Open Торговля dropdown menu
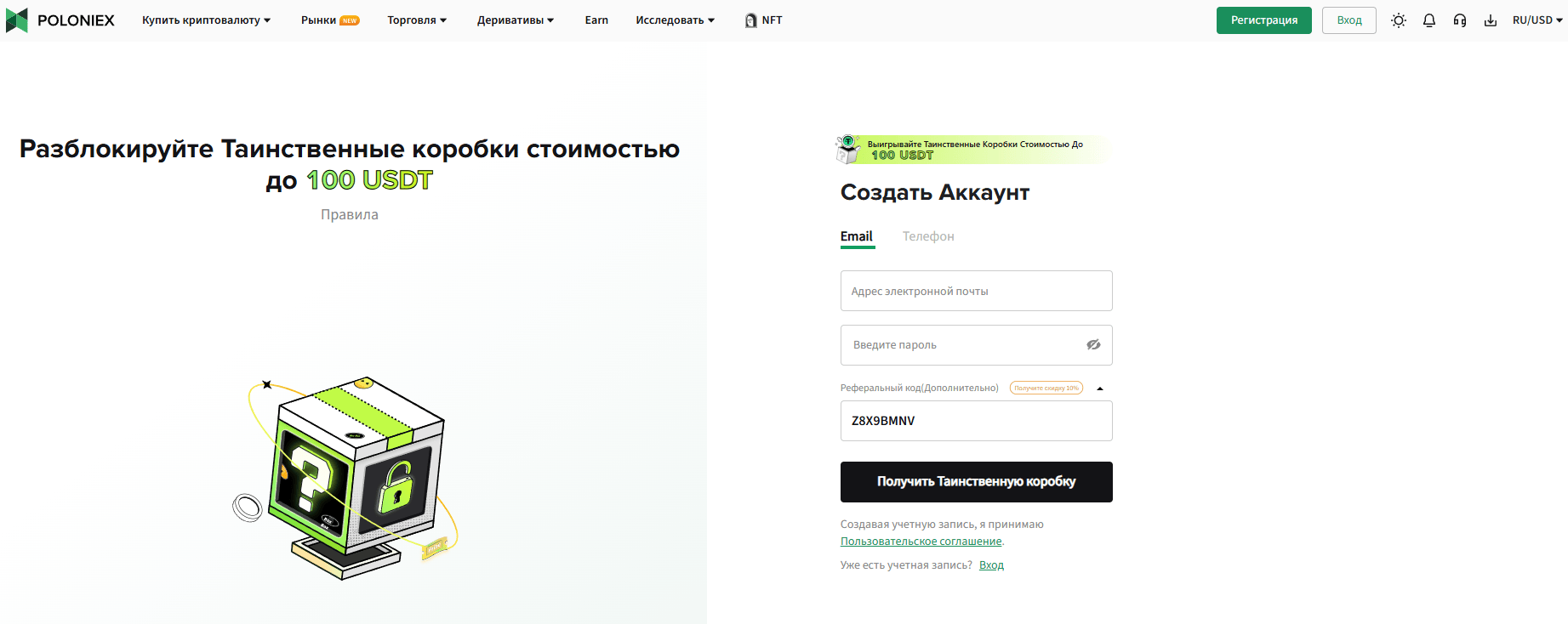Screen dimensions: 1568x624 tap(417, 20)
